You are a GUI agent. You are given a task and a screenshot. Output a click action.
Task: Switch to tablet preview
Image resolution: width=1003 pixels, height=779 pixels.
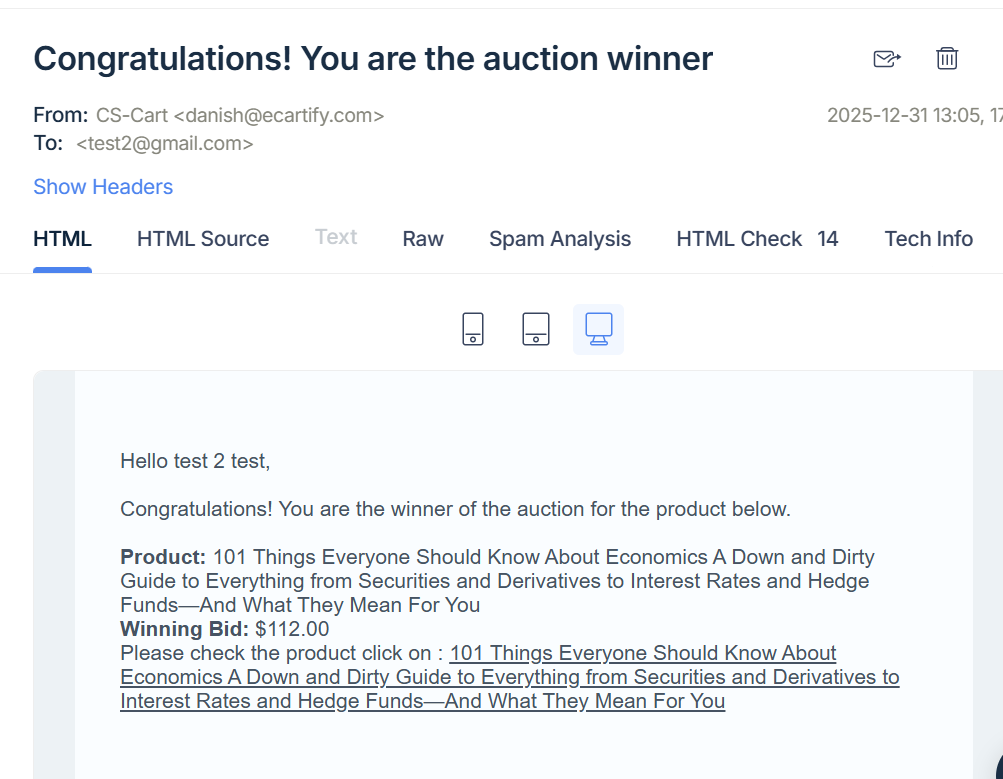[536, 329]
